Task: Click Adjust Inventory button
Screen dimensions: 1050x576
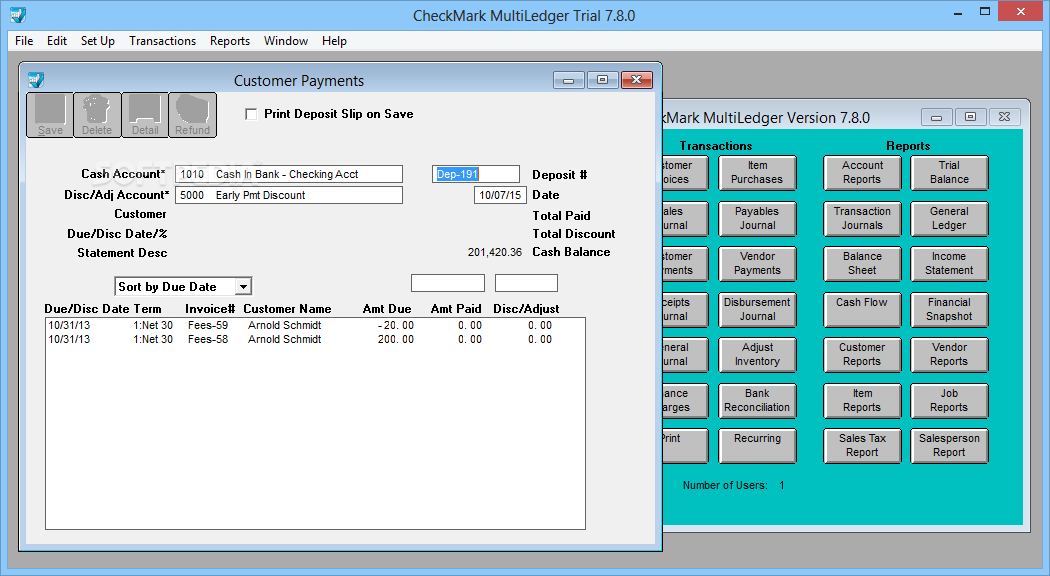Action: coord(757,355)
